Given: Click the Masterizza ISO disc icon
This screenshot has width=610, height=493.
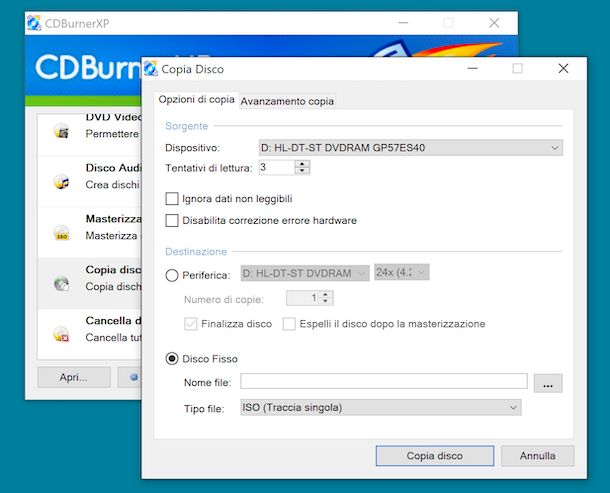Looking at the screenshot, I should [61, 233].
